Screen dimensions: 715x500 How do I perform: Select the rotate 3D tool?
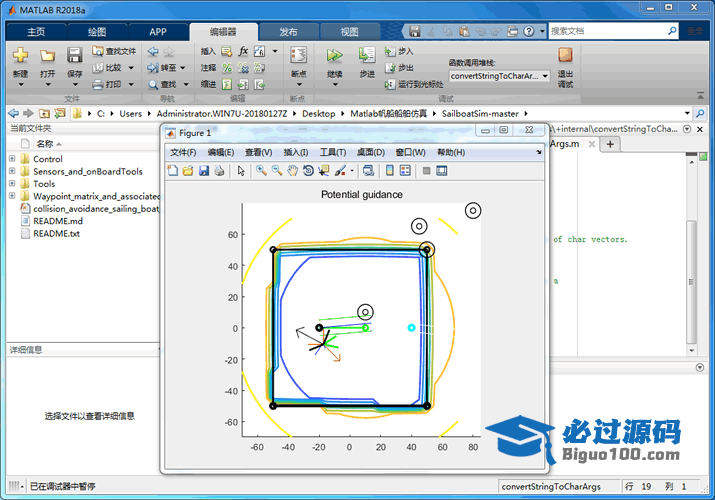pyautogui.click(x=308, y=171)
